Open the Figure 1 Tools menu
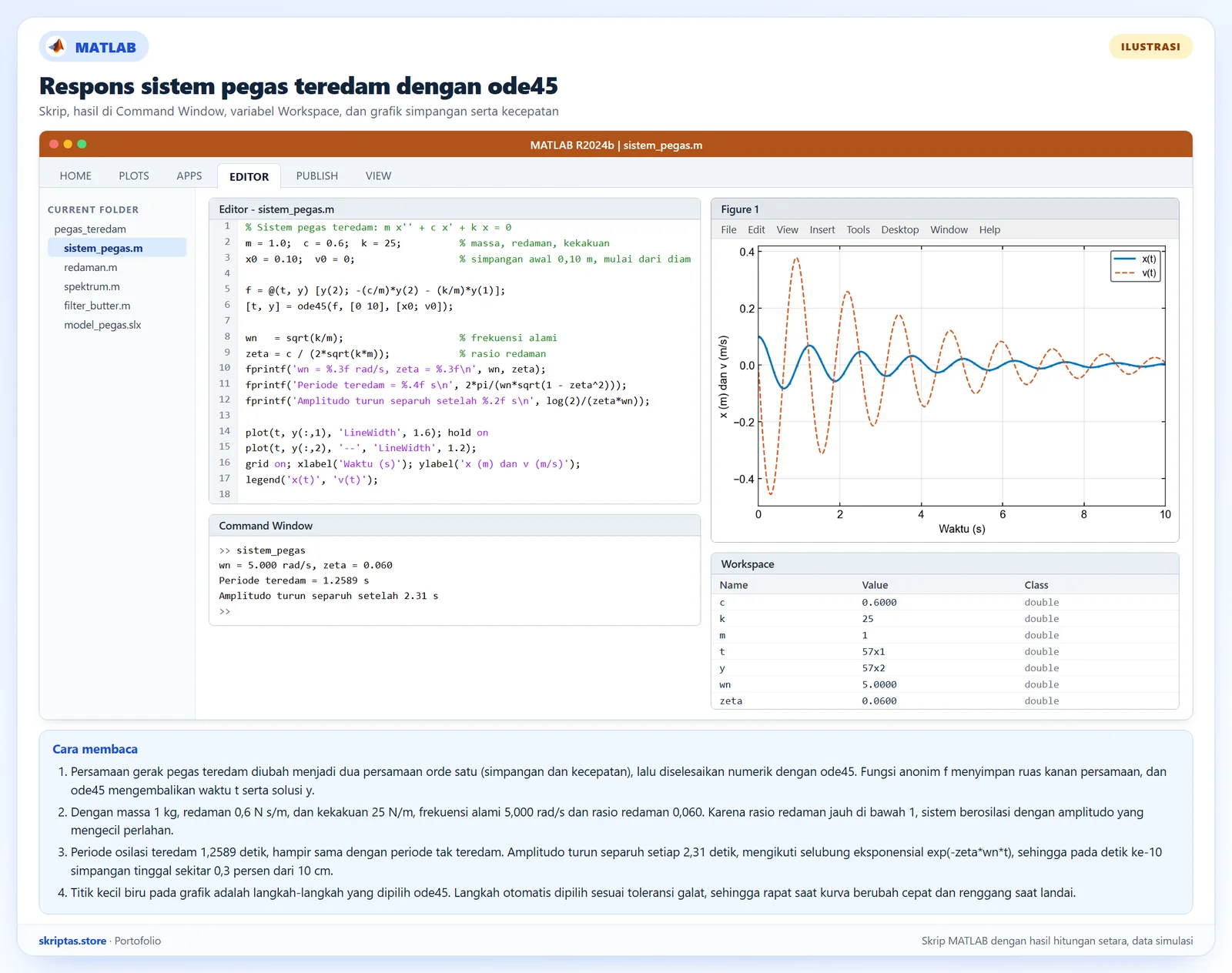The width and height of the screenshot is (1232, 973). point(858,230)
